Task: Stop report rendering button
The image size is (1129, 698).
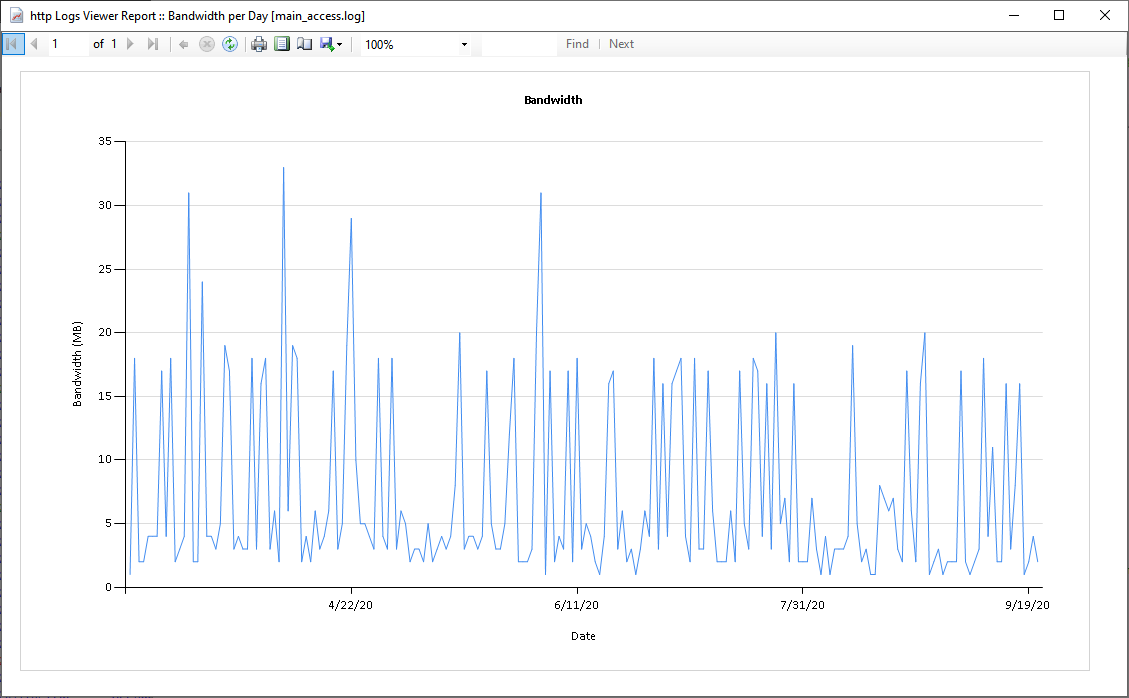Action: coord(207,45)
